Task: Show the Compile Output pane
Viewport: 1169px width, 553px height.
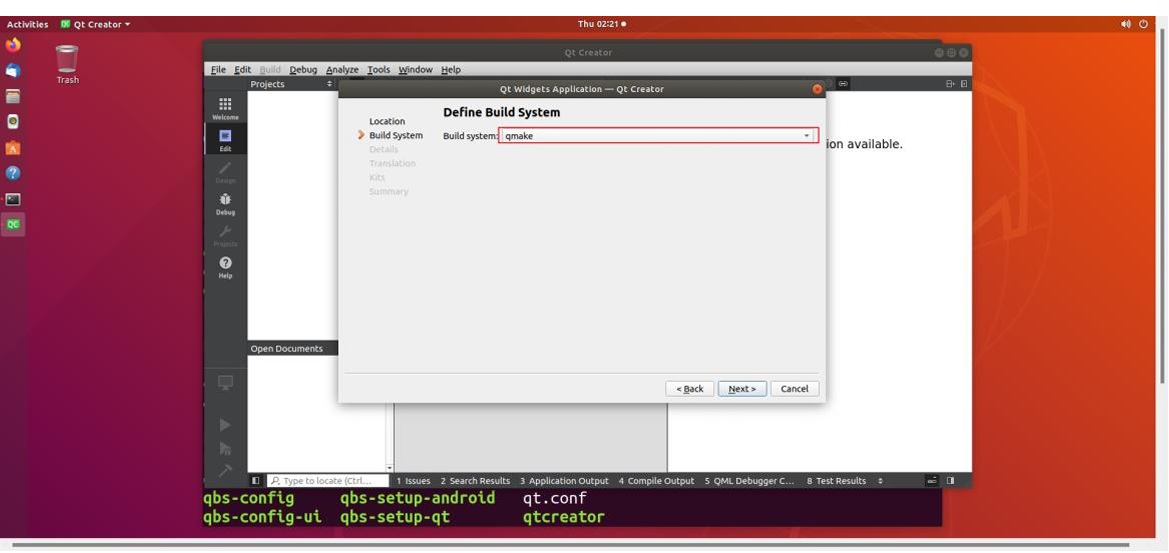Action: (x=656, y=481)
